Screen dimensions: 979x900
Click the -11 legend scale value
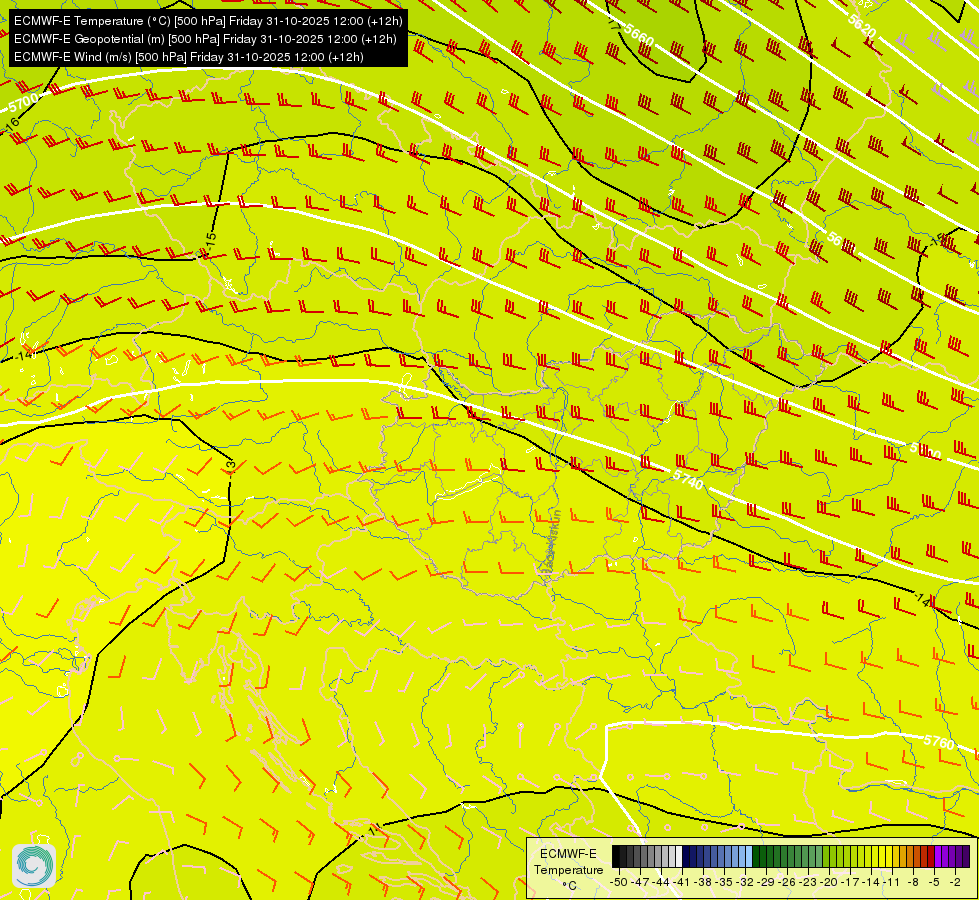(x=892, y=882)
